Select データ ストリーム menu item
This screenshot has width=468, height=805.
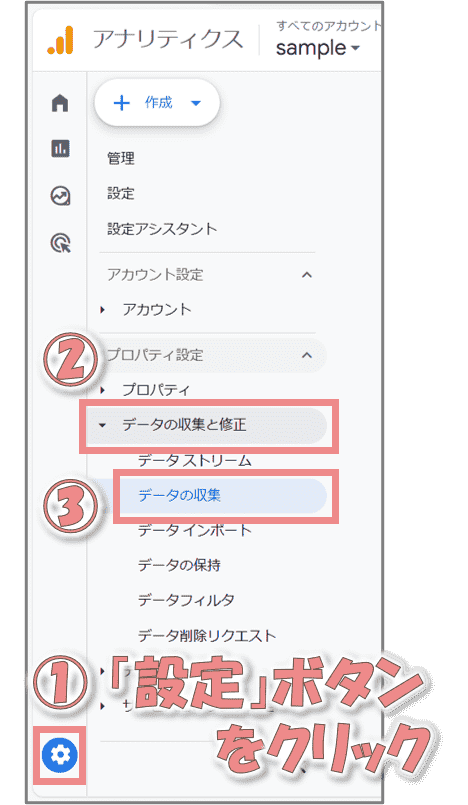coord(194,461)
